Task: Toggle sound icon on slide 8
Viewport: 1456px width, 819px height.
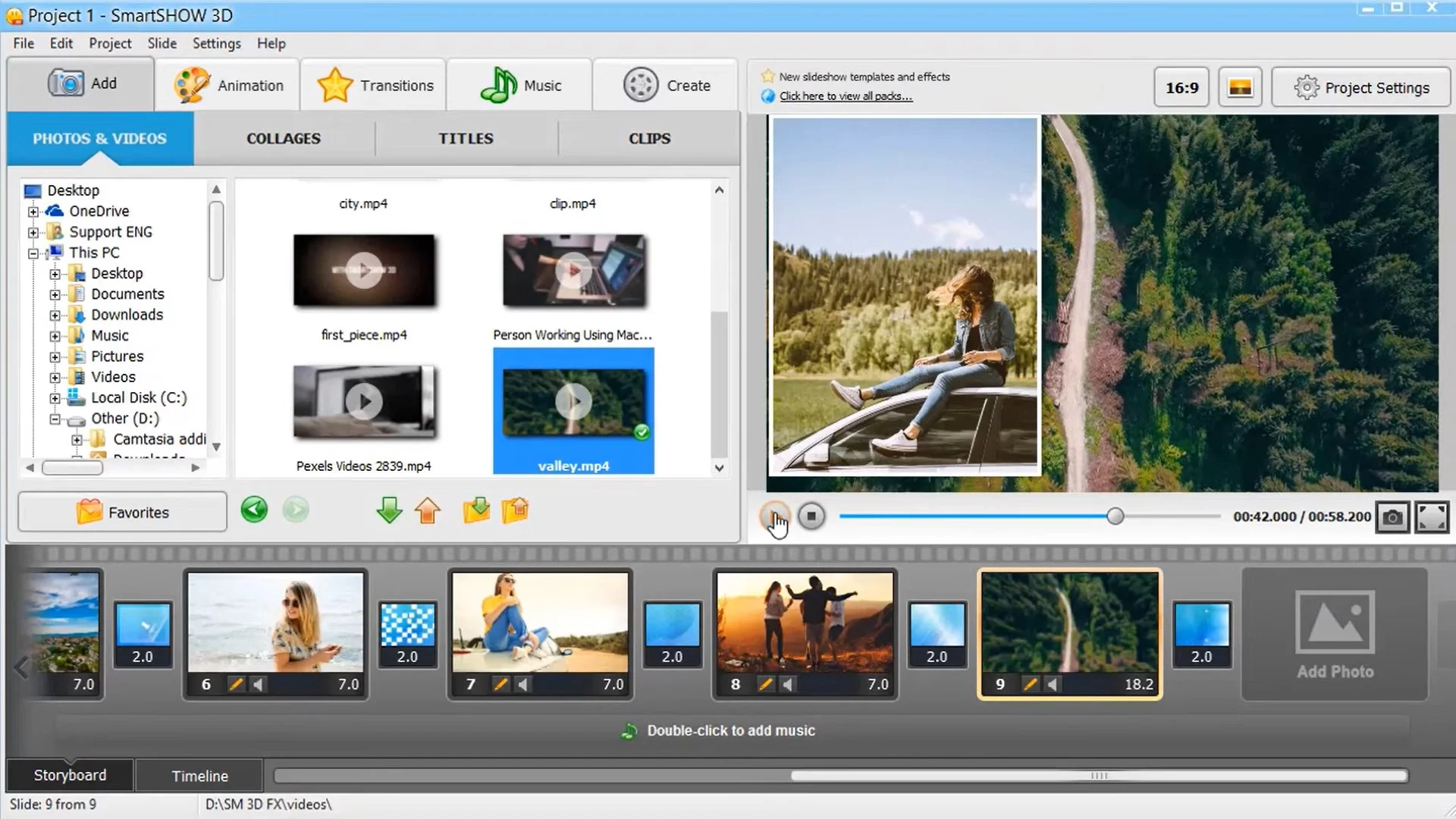Action: click(788, 684)
